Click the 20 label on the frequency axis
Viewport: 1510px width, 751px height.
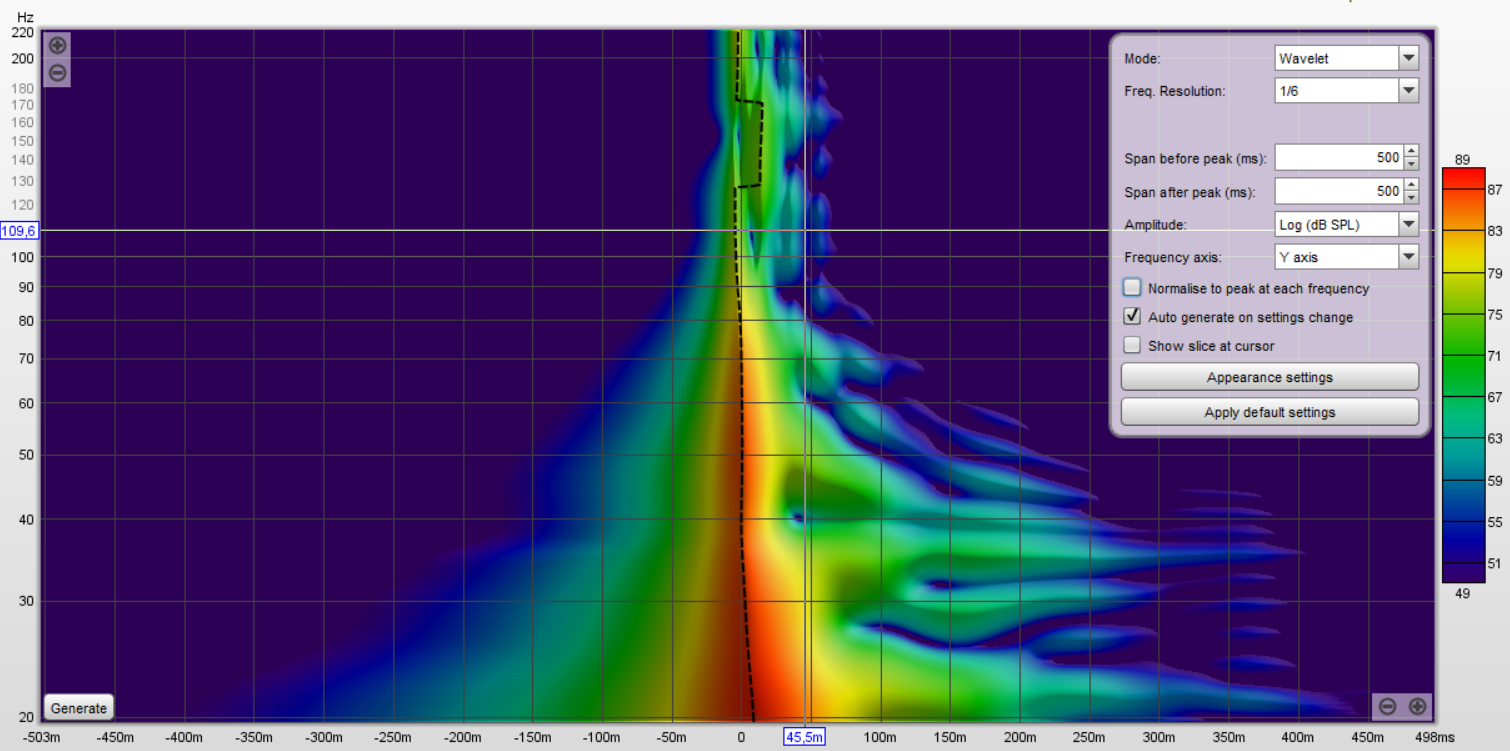pyautogui.click(x=27, y=717)
